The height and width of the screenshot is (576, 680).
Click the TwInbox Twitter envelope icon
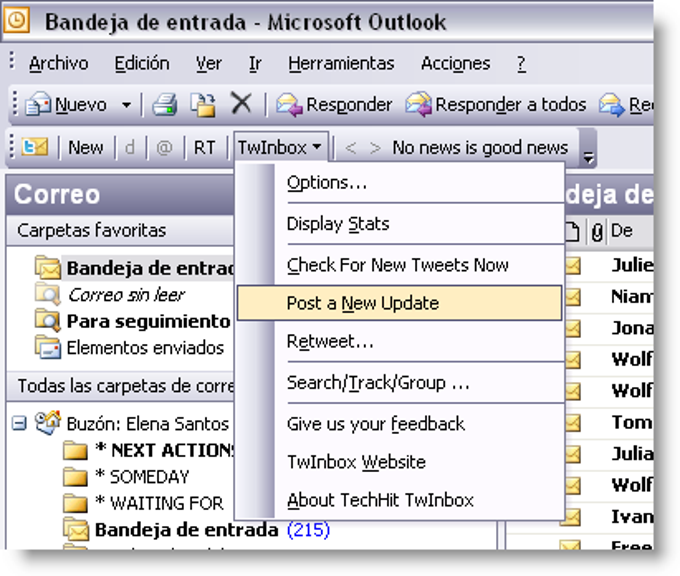pos(34,147)
